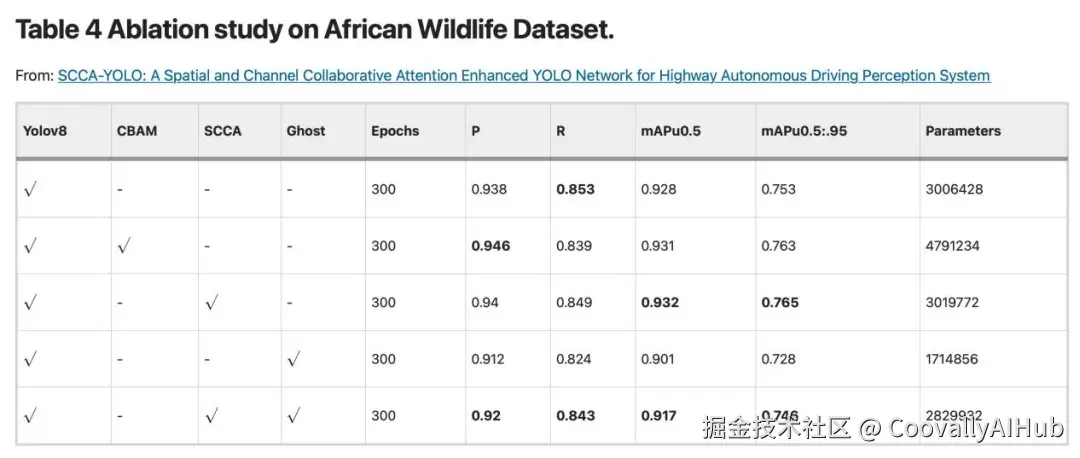The width and height of the screenshot is (1080, 458).
Task: Click the SCCA column header
Action: [222, 131]
